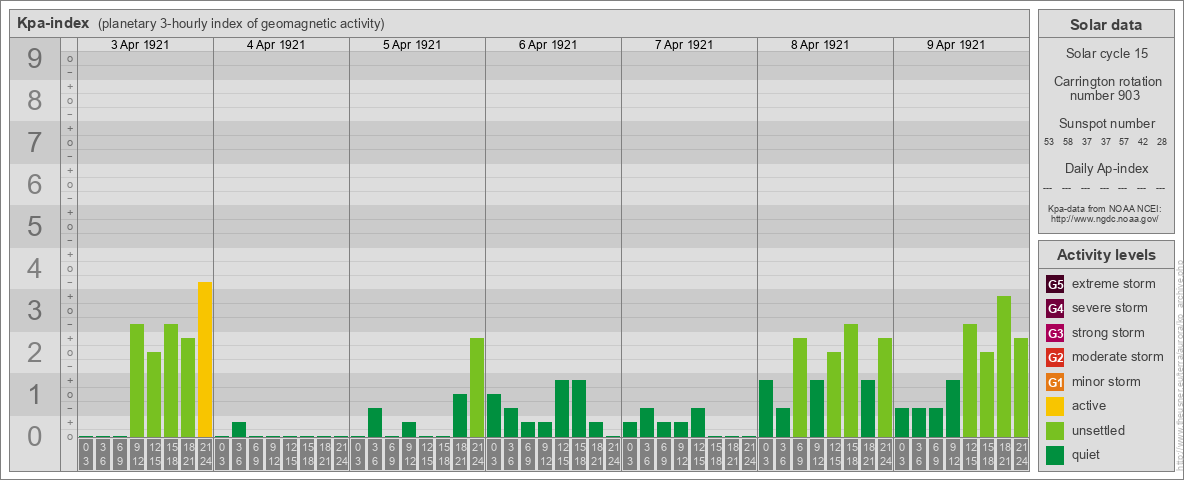Click the severe storm legend label
Image resolution: width=1184 pixels, height=480 pixels.
point(1110,308)
